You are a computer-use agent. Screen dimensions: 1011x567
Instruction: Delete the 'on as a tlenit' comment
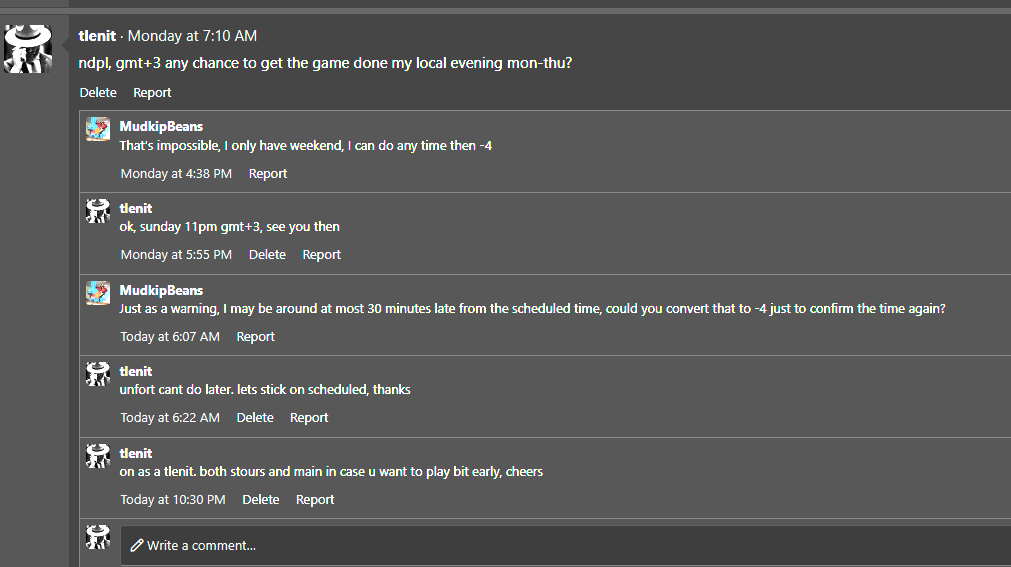coord(261,499)
